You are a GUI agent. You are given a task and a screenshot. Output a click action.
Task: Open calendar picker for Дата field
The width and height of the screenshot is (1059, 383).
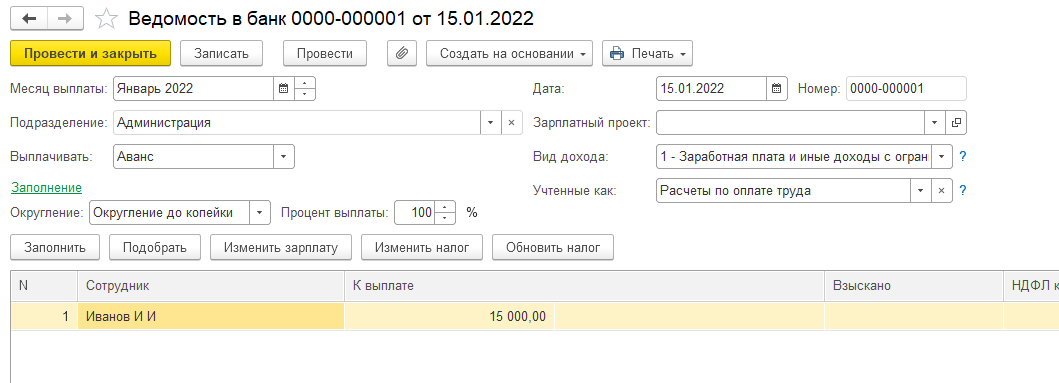777,88
